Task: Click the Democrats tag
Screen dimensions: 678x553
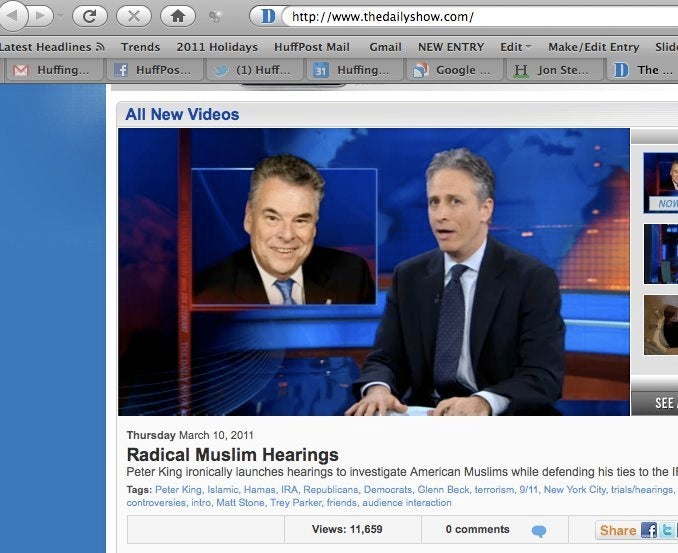Action: coord(388,490)
